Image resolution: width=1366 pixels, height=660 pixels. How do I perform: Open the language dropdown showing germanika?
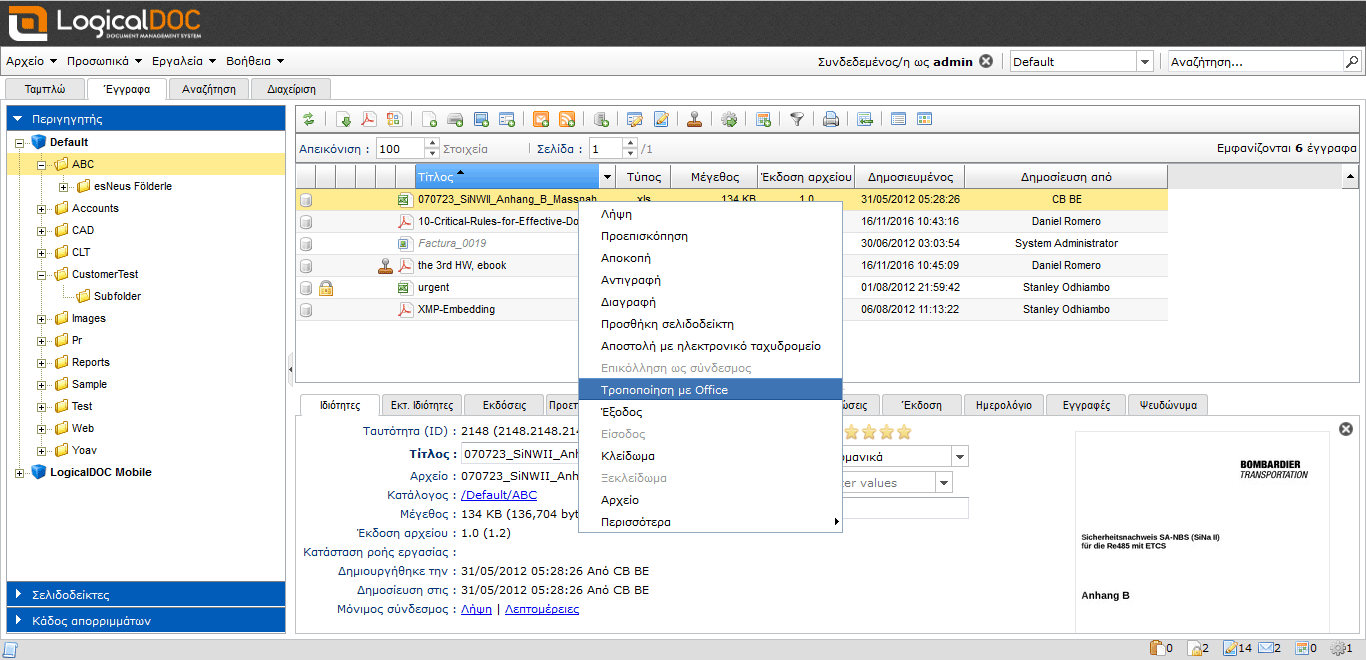point(957,456)
